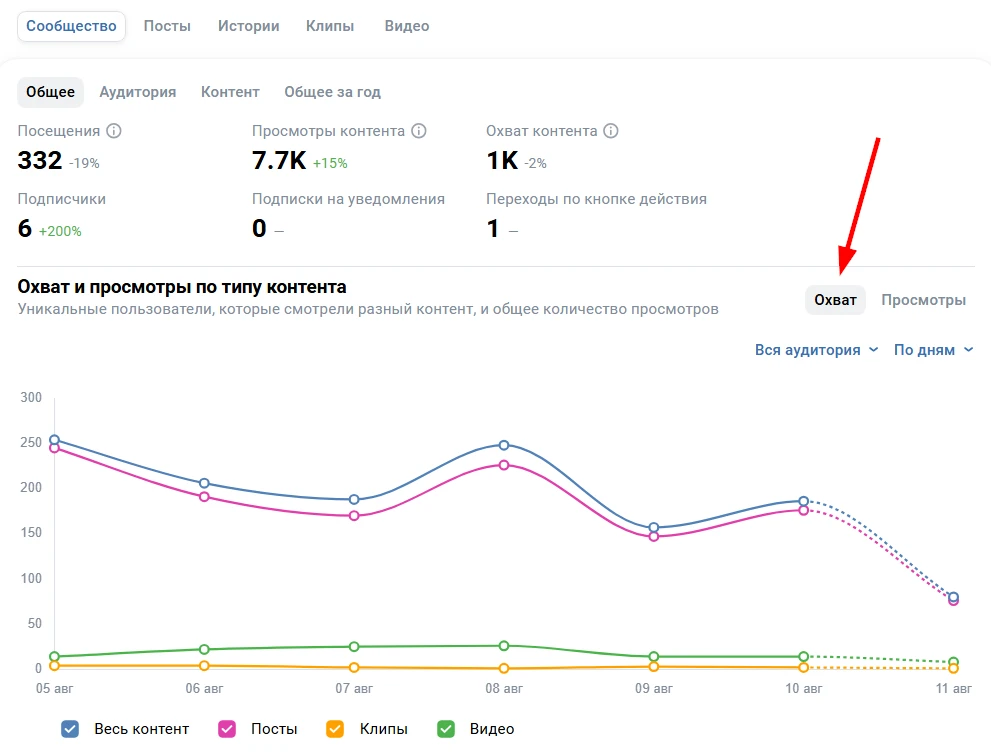991x756 pixels.
Task: Click info icon beside Просмотры контента
Action: (x=419, y=131)
